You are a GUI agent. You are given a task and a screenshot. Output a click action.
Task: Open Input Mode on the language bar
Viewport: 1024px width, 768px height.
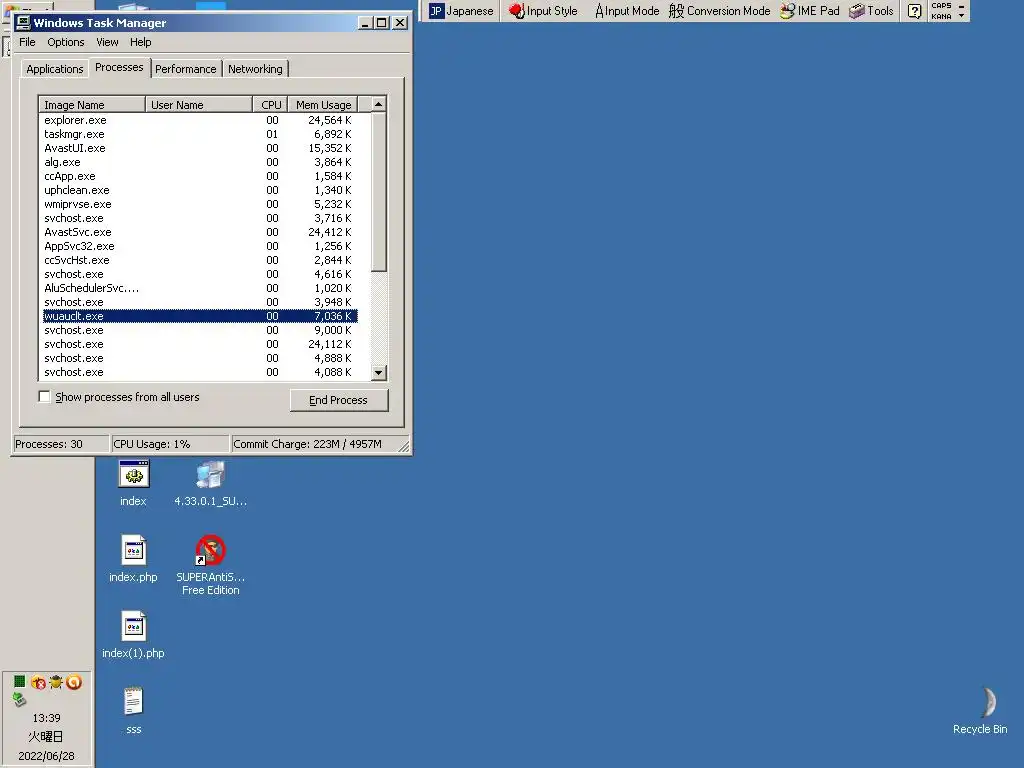click(626, 11)
